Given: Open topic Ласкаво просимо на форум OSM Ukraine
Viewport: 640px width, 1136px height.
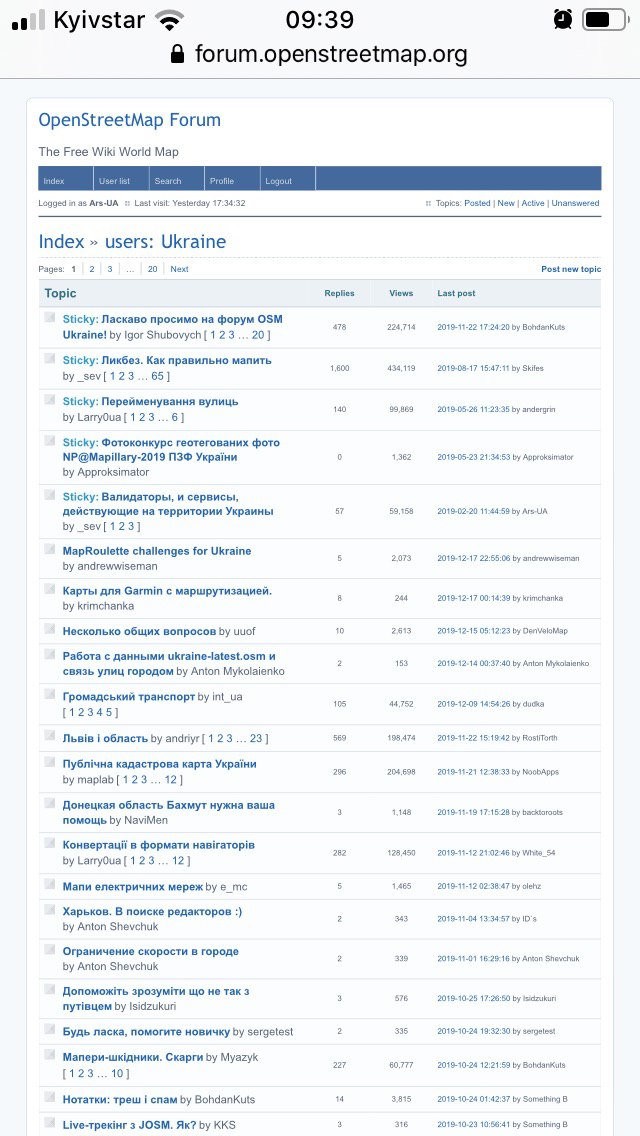Looking at the screenshot, I should (x=173, y=327).
